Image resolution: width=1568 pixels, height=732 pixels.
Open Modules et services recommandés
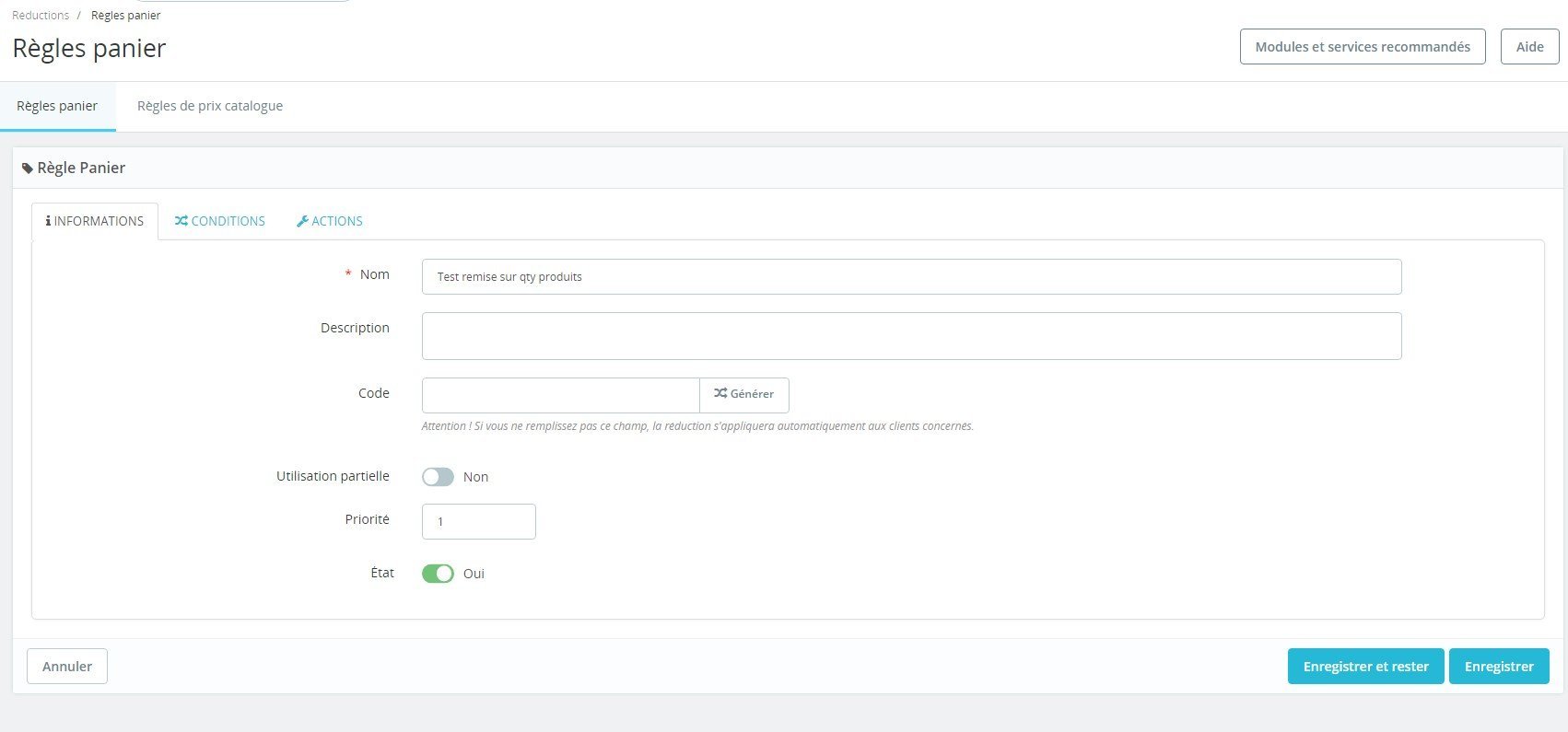coord(1363,47)
